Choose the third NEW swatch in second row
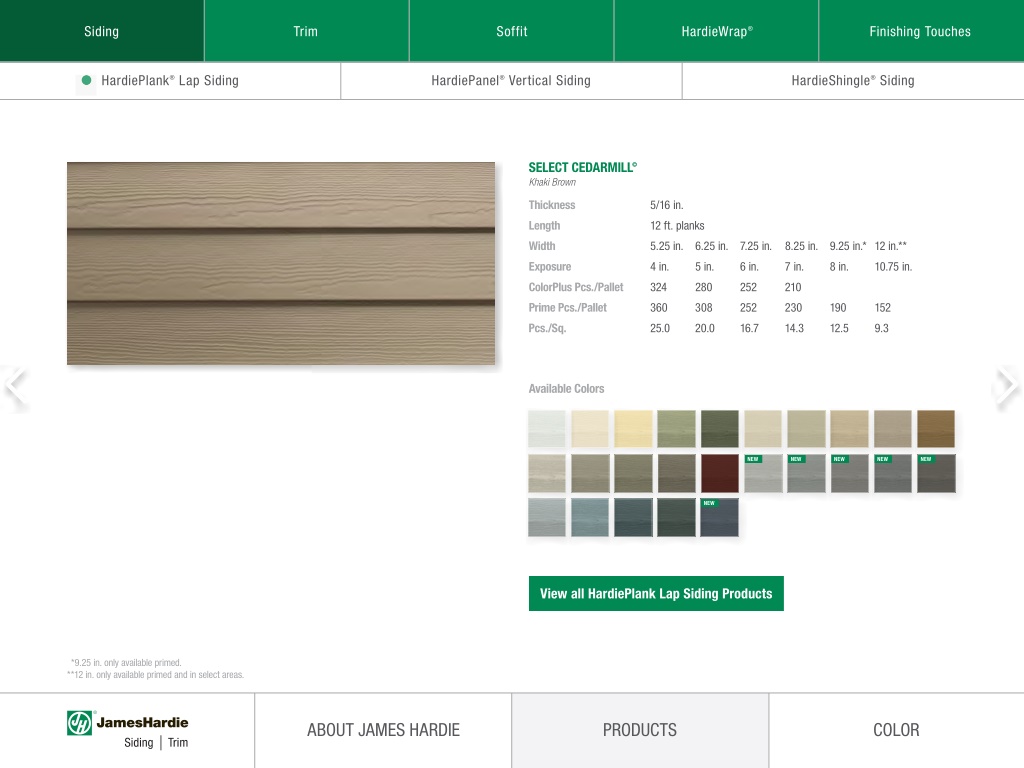The width and height of the screenshot is (1024, 768). 850,473
